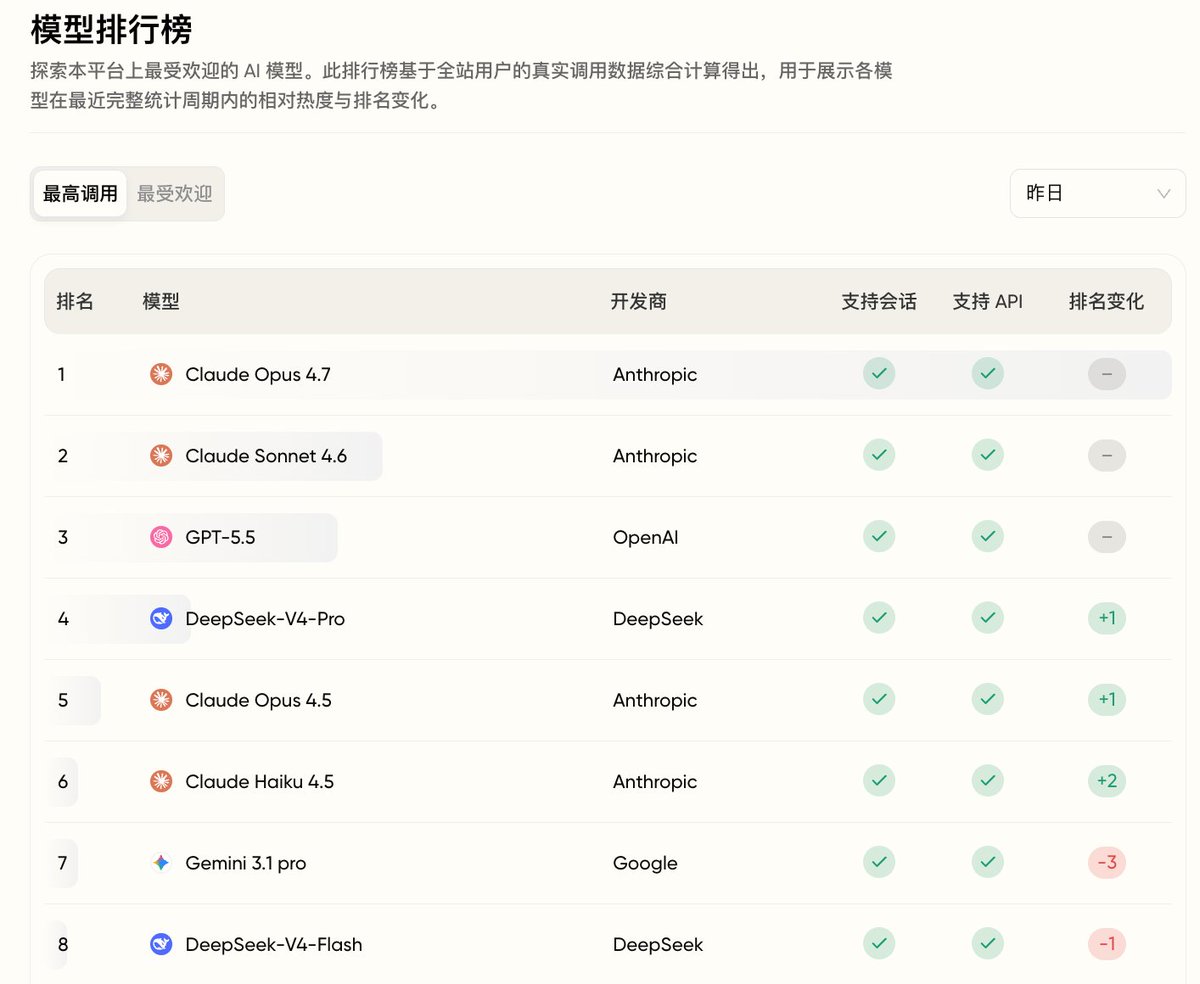Click rank number 8 cell

[62, 945]
